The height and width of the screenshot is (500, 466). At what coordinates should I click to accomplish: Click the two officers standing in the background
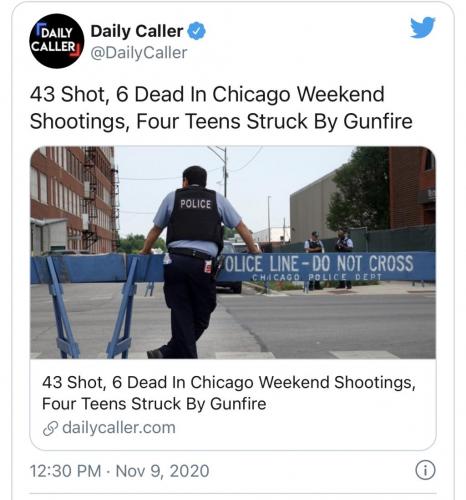[329, 258]
